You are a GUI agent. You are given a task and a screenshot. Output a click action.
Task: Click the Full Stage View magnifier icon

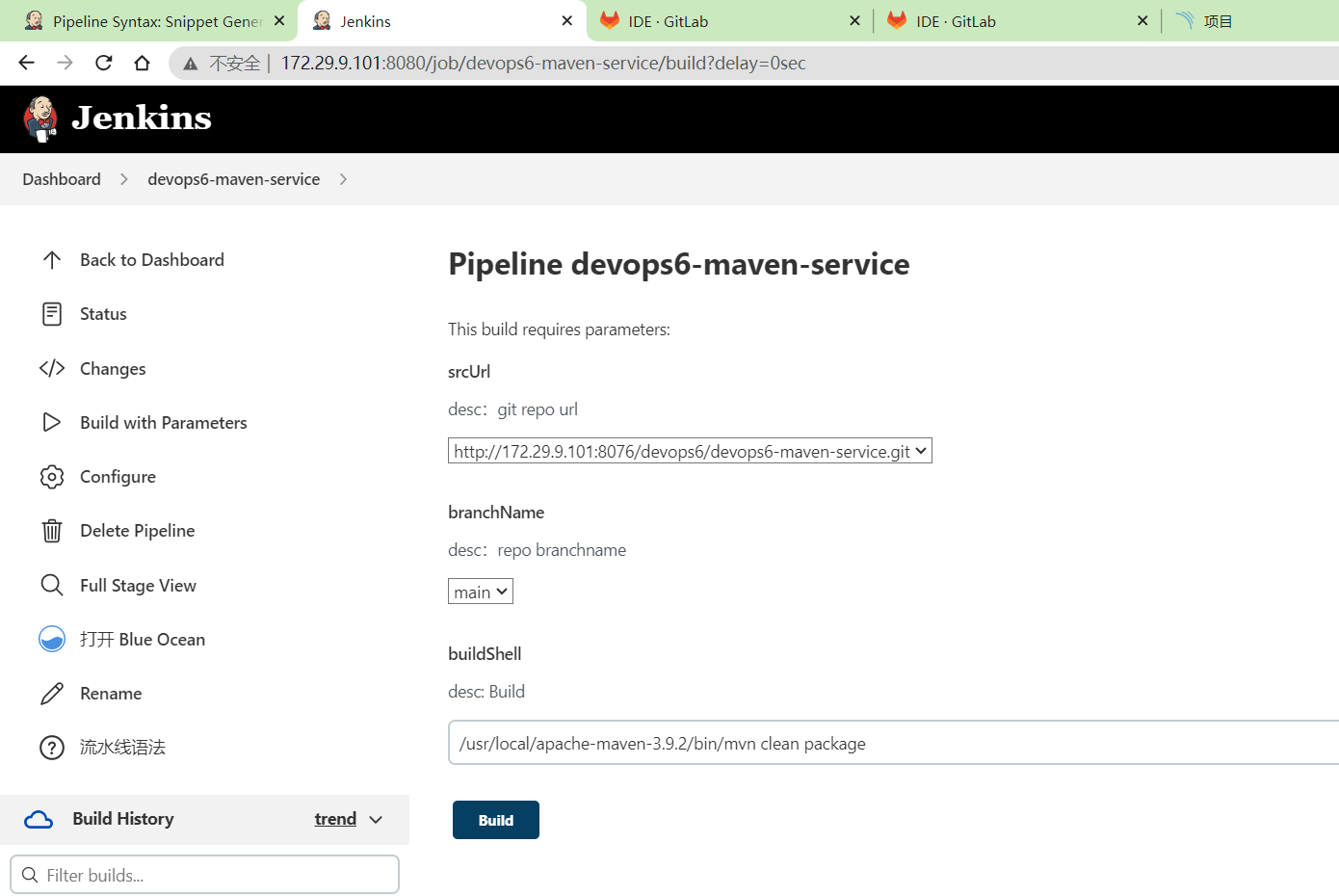click(52, 585)
